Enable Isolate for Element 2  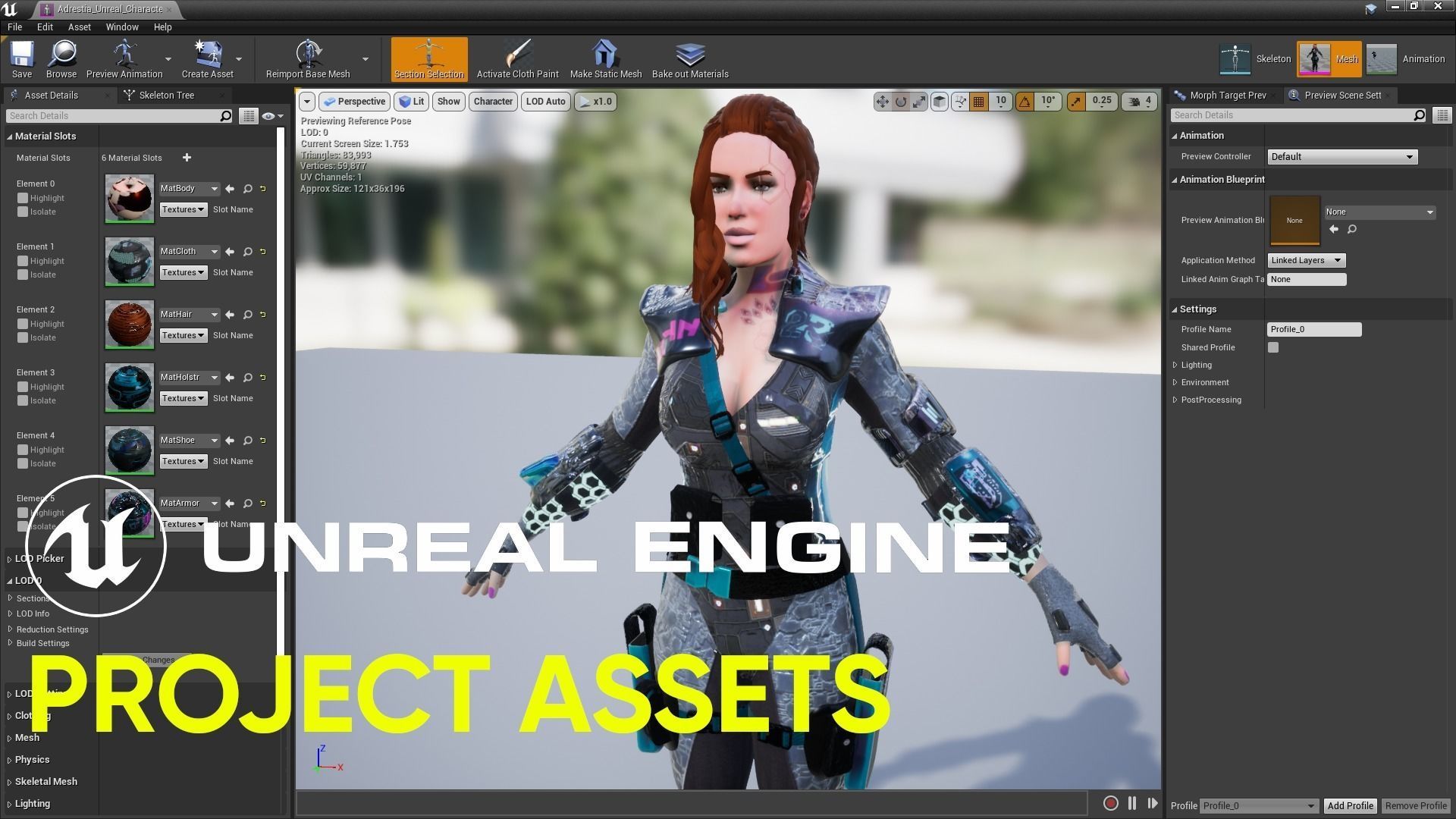pos(23,337)
